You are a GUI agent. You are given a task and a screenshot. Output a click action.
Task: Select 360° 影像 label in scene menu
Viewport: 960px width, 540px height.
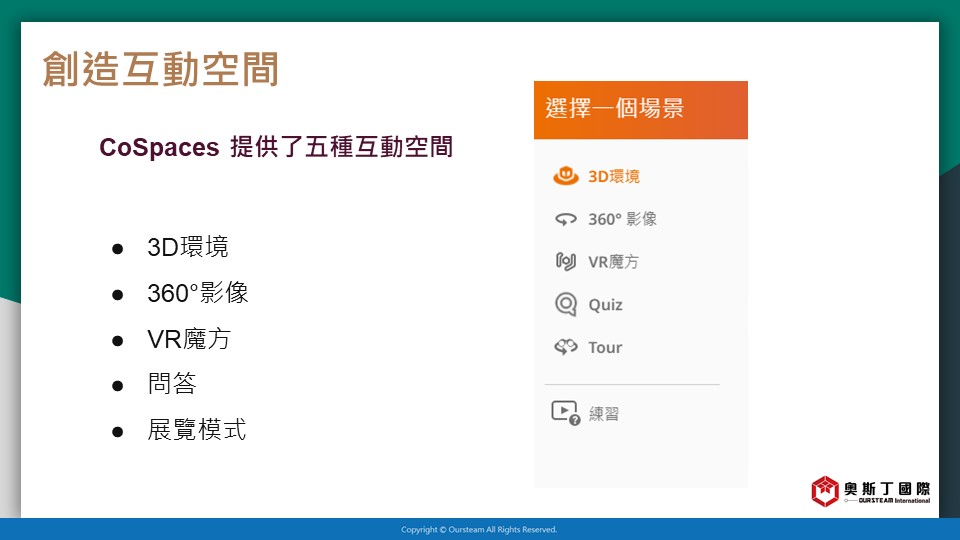622,219
